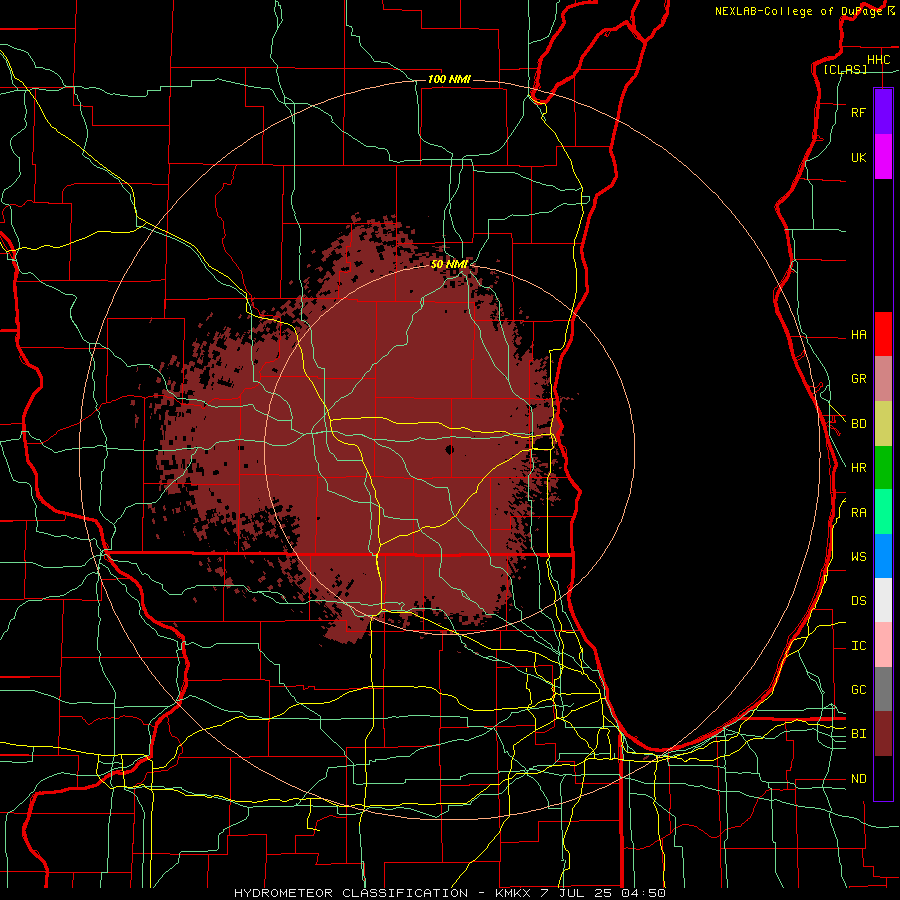This screenshot has height=900, width=900.
Task: Click the WS legend label
Action: pyautogui.click(x=858, y=556)
